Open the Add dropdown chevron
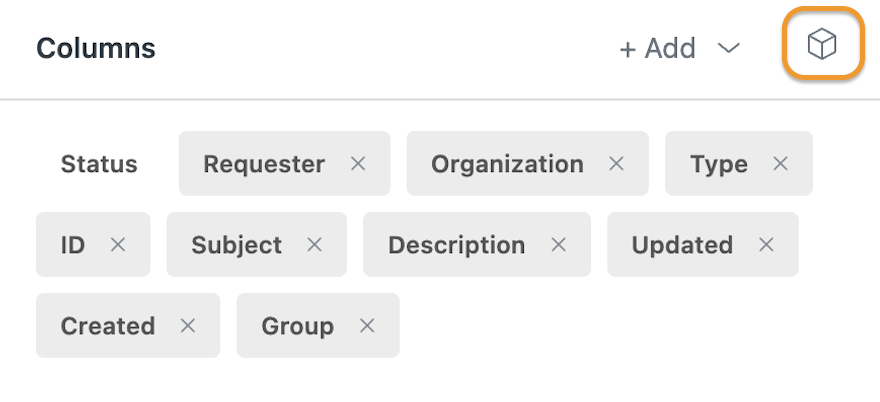The image size is (880, 402). [729, 48]
